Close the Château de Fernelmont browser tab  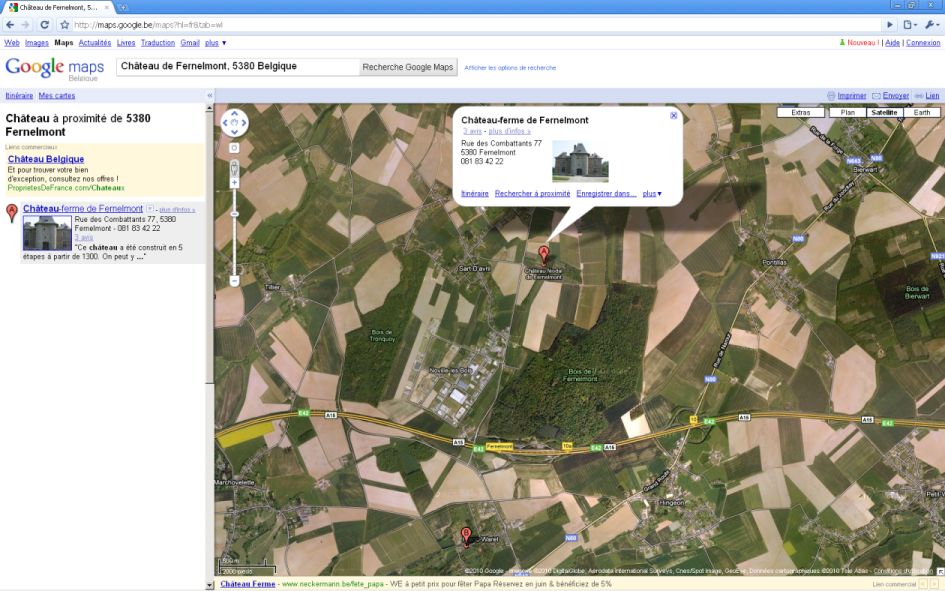(107, 7)
